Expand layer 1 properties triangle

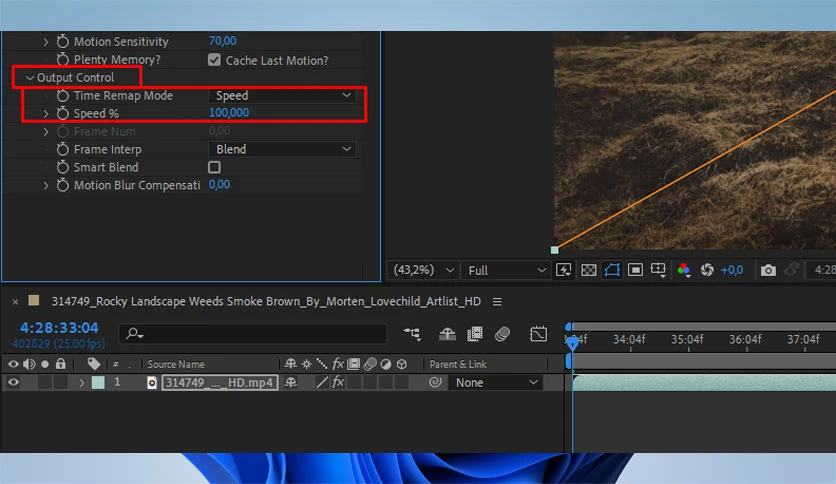[82, 383]
